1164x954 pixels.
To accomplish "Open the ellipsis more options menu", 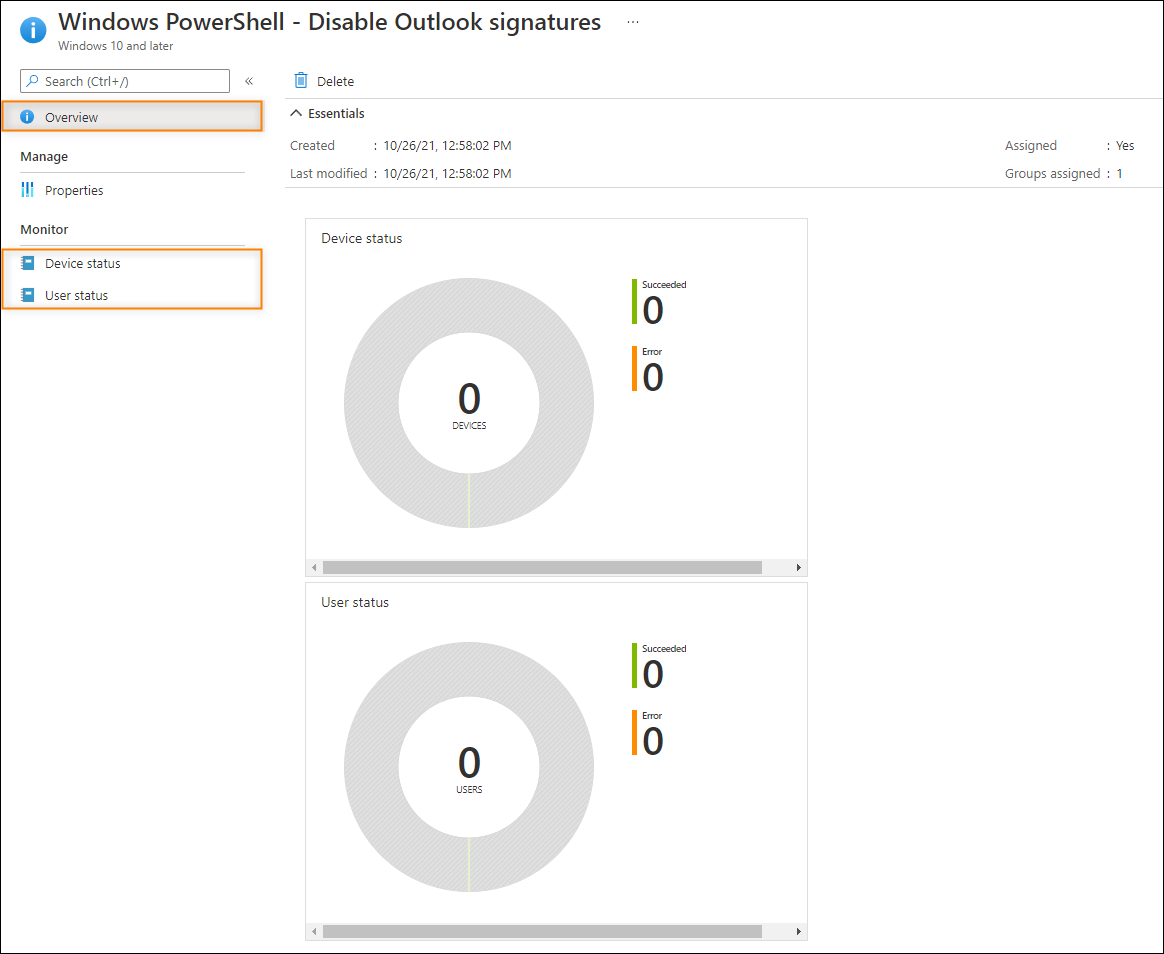I will point(632,22).
